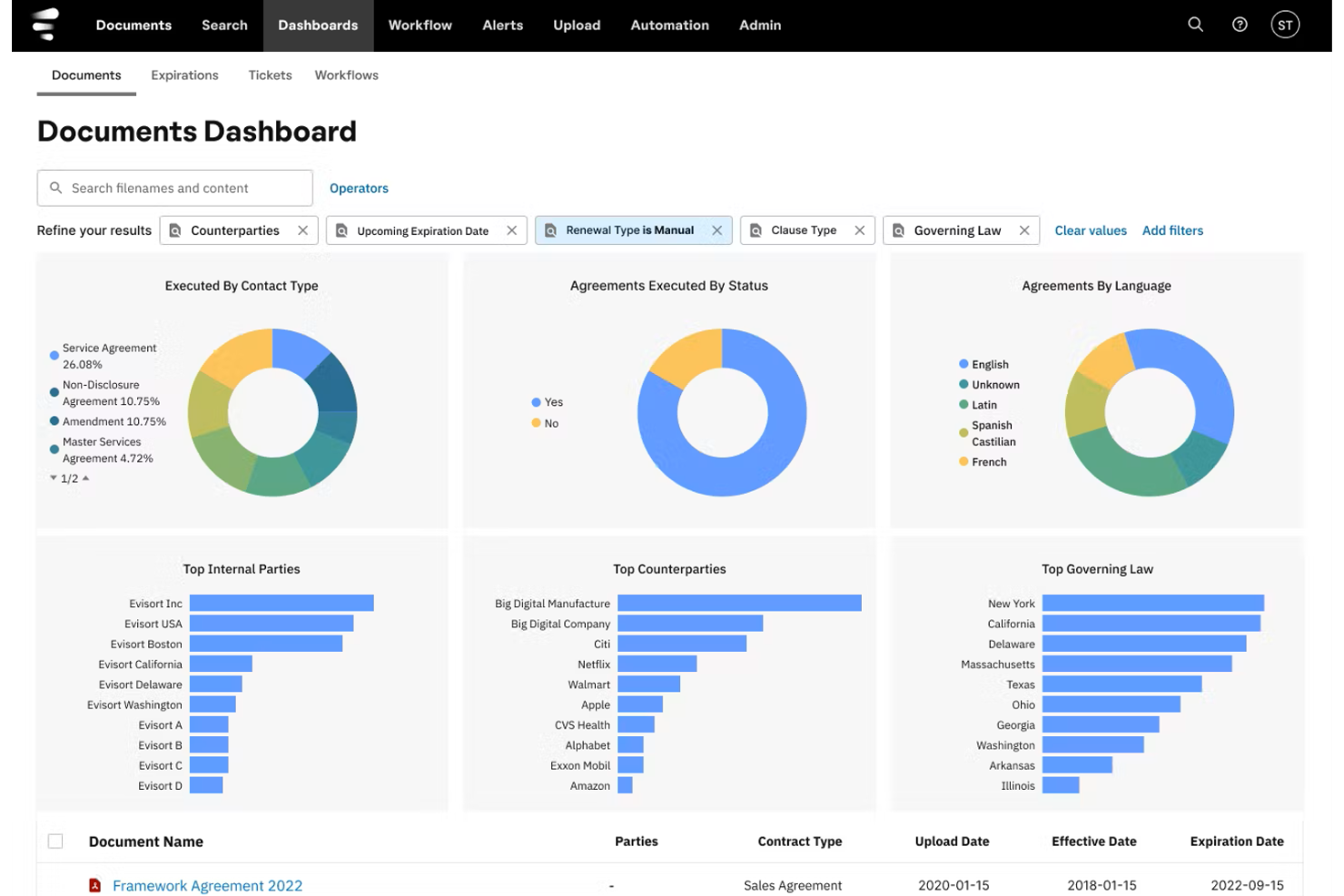Click the PDF icon beside Framework Agreement 2022

pos(94,885)
